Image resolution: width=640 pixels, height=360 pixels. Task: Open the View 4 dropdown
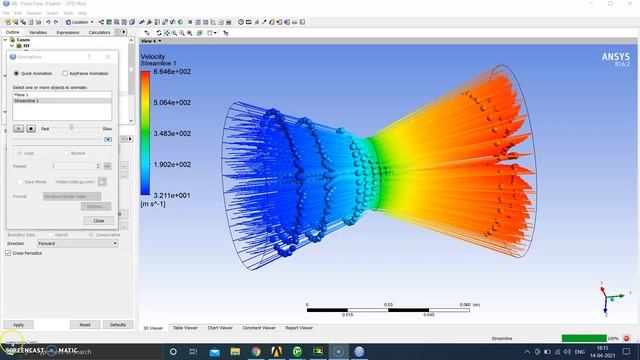click(x=151, y=41)
